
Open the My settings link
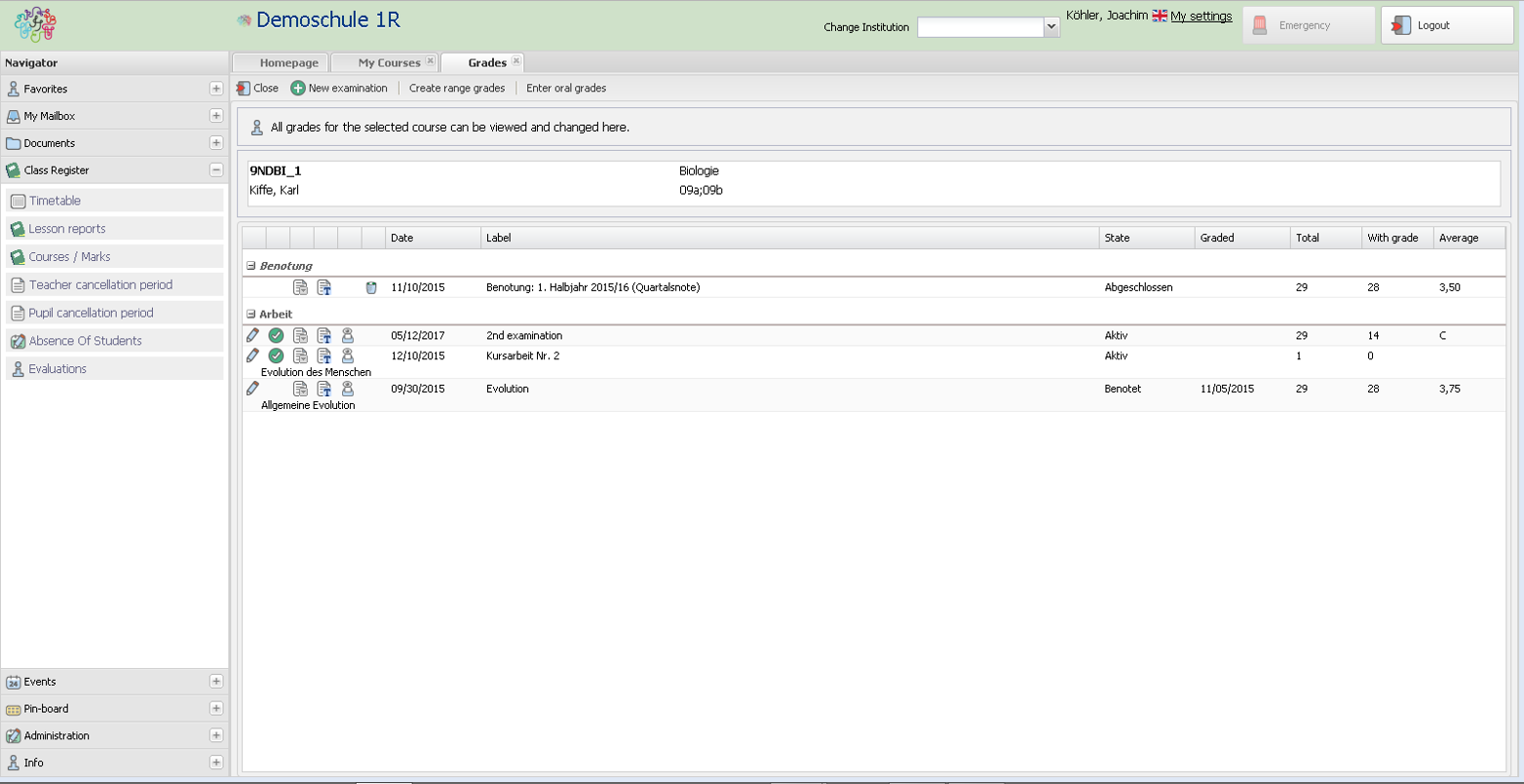tap(1200, 17)
